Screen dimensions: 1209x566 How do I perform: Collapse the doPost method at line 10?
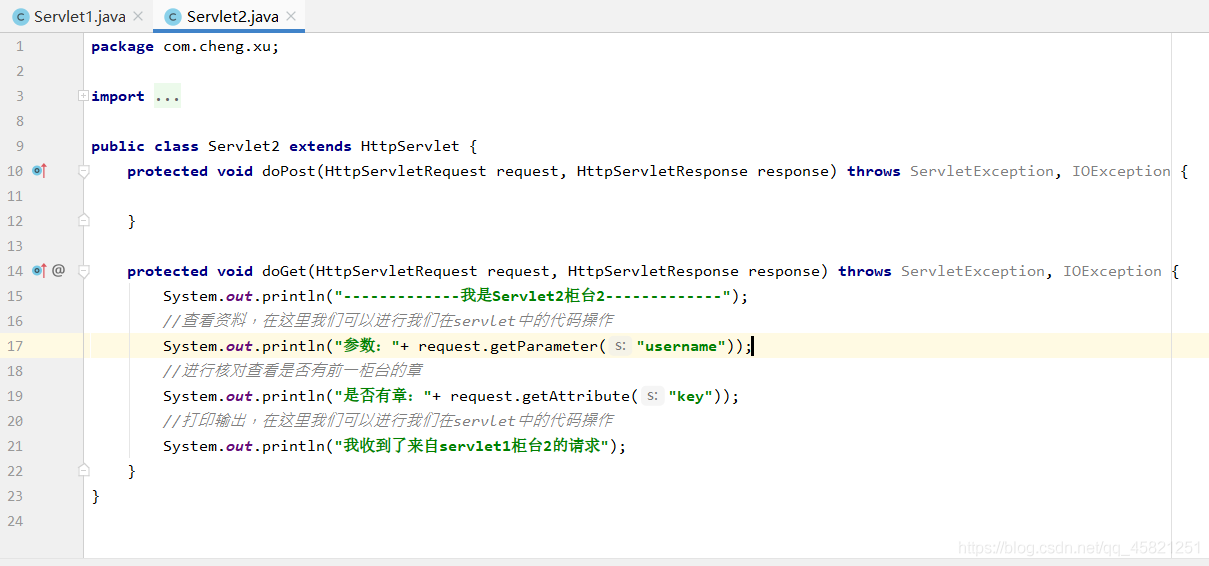pos(84,171)
